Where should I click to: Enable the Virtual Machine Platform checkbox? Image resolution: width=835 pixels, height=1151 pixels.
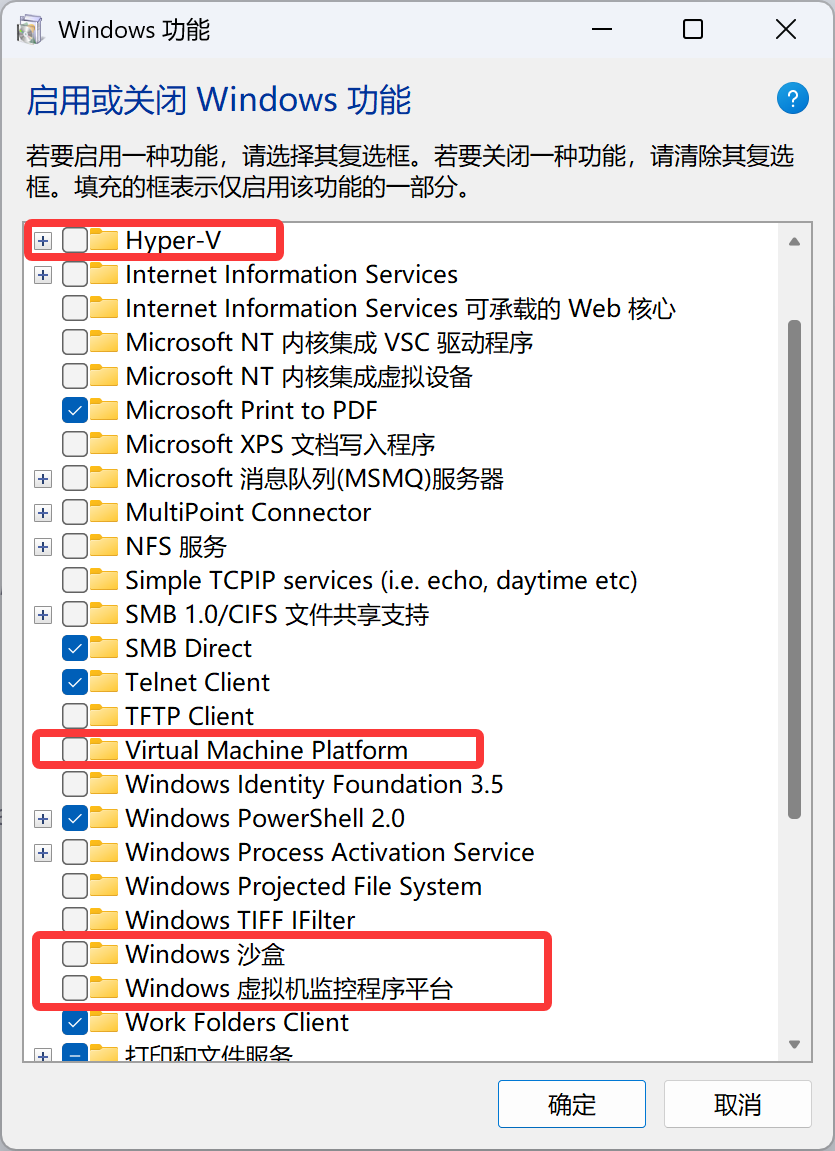click(x=75, y=750)
